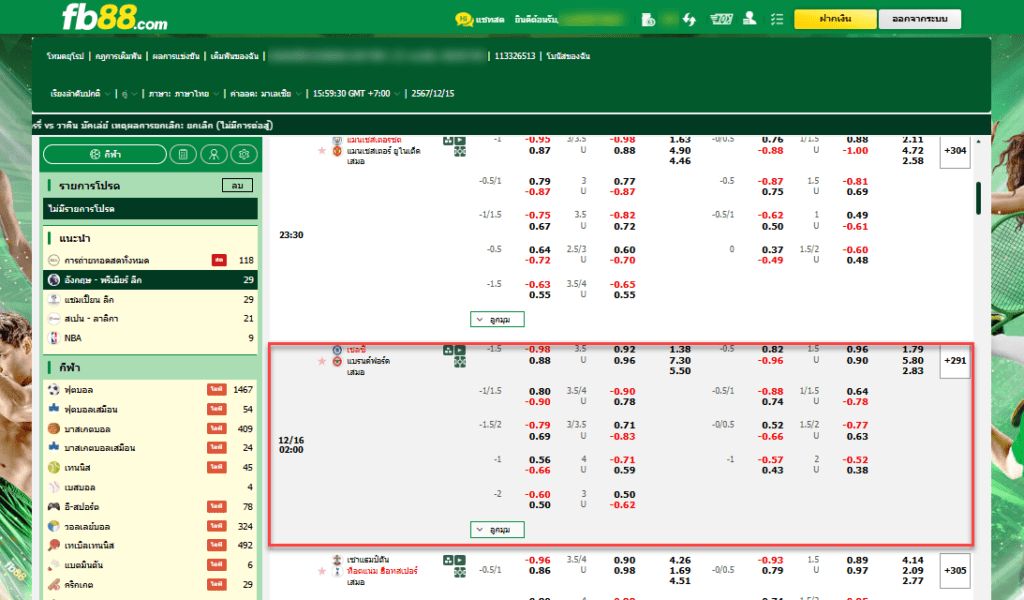Click the wallet balance icon in header
This screenshot has width=1024, height=600.
[x=648, y=20]
